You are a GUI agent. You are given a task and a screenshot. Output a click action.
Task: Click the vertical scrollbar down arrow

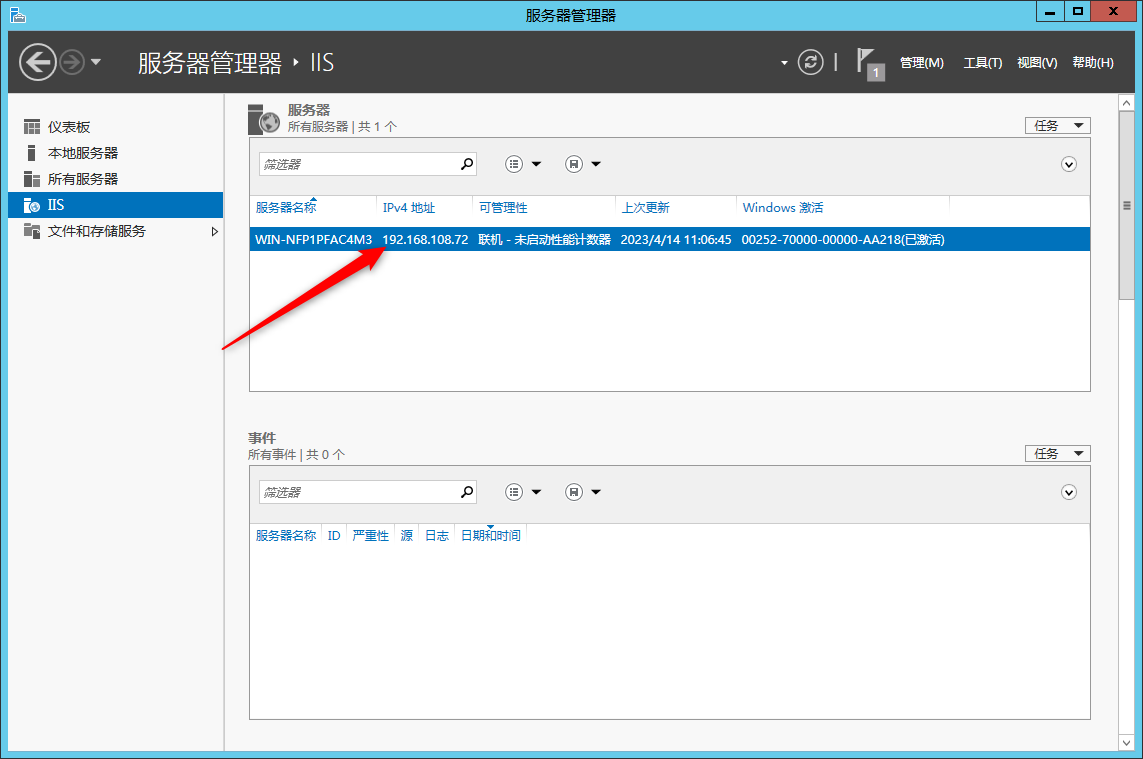(x=1126, y=742)
